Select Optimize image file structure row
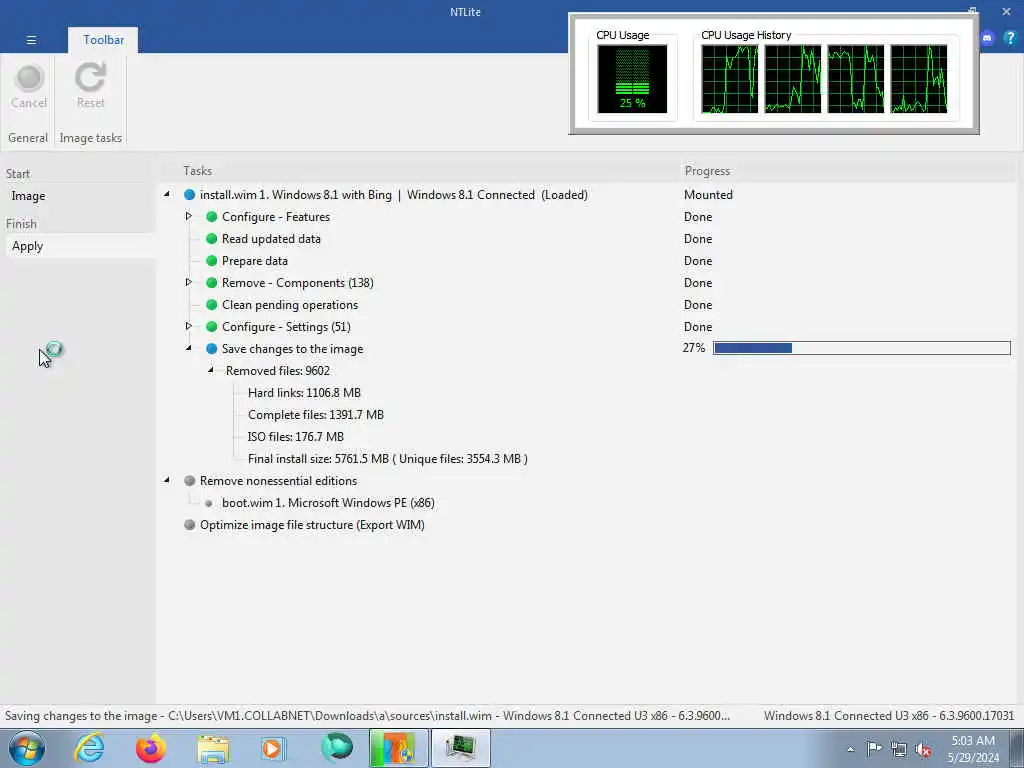Image resolution: width=1024 pixels, height=768 pixels. point(312,524)
